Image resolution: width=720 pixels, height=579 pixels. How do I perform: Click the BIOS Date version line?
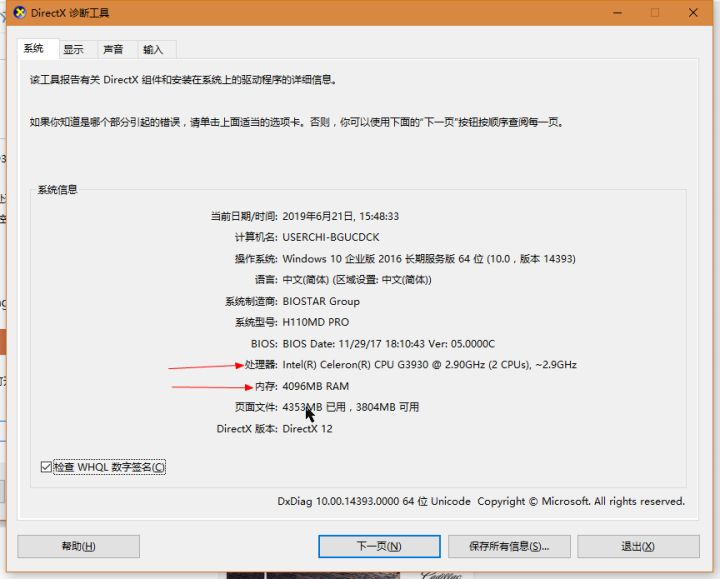[388, 343]
